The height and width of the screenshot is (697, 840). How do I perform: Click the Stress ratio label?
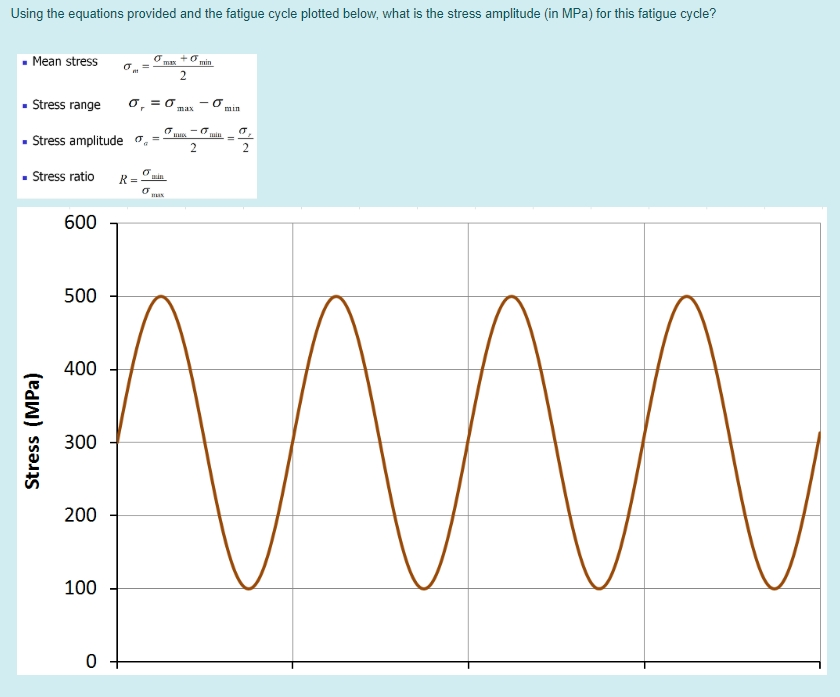click(63, 177)
